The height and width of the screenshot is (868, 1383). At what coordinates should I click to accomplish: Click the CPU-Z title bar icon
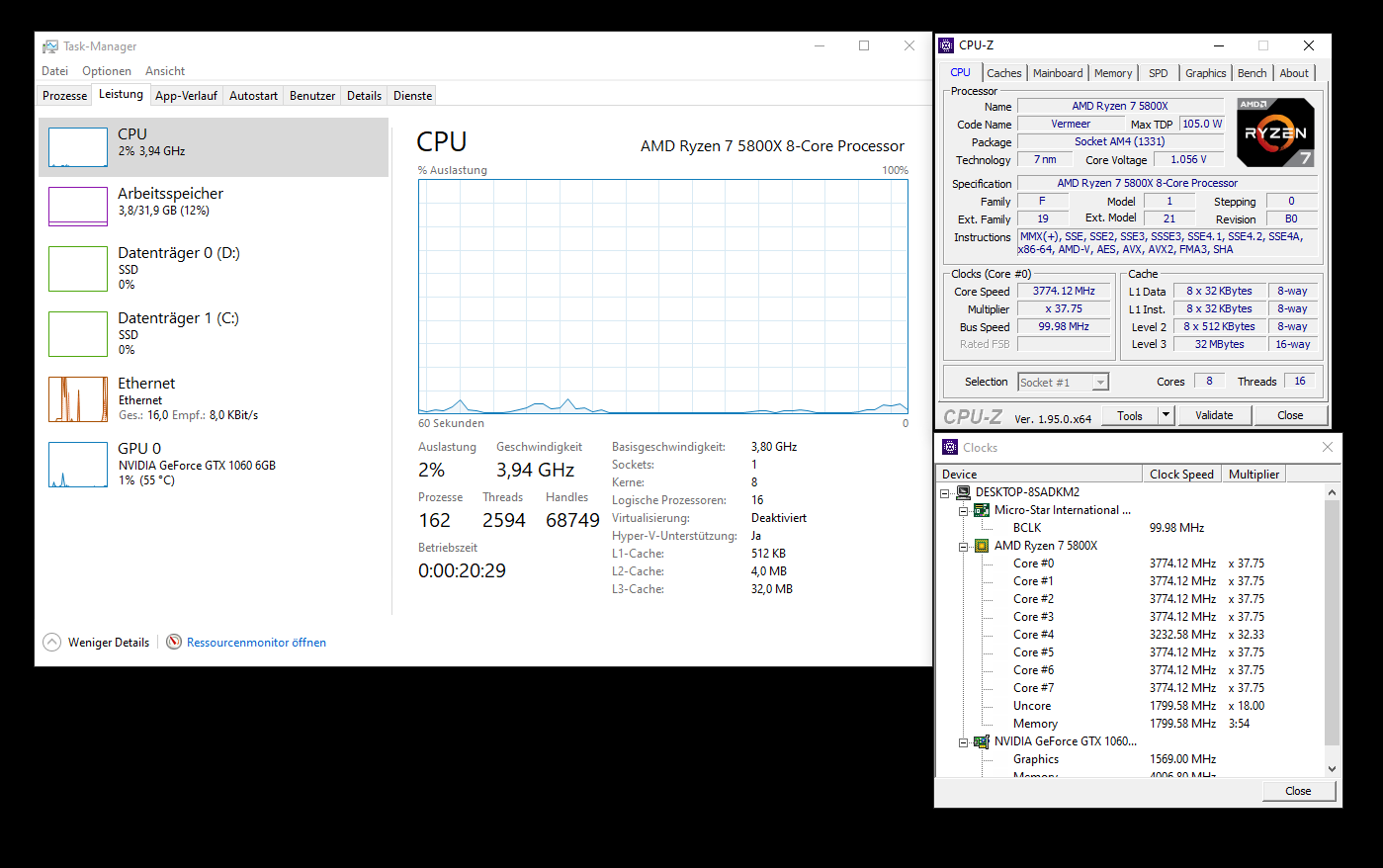(946, 45)
